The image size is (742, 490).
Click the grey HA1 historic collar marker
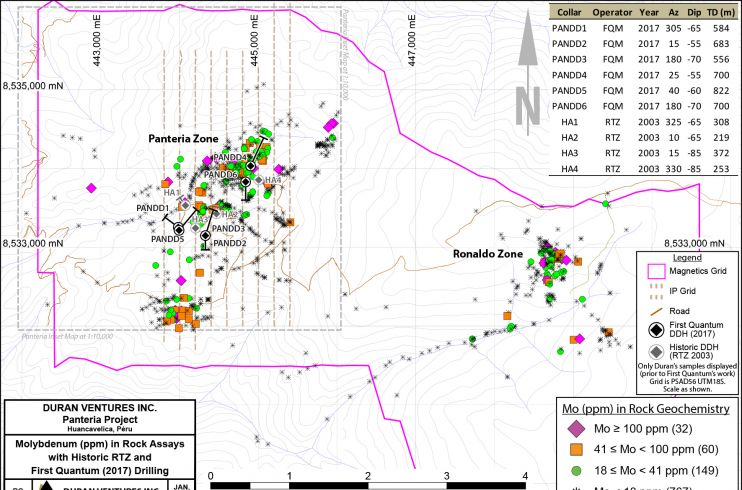[186, 205]
